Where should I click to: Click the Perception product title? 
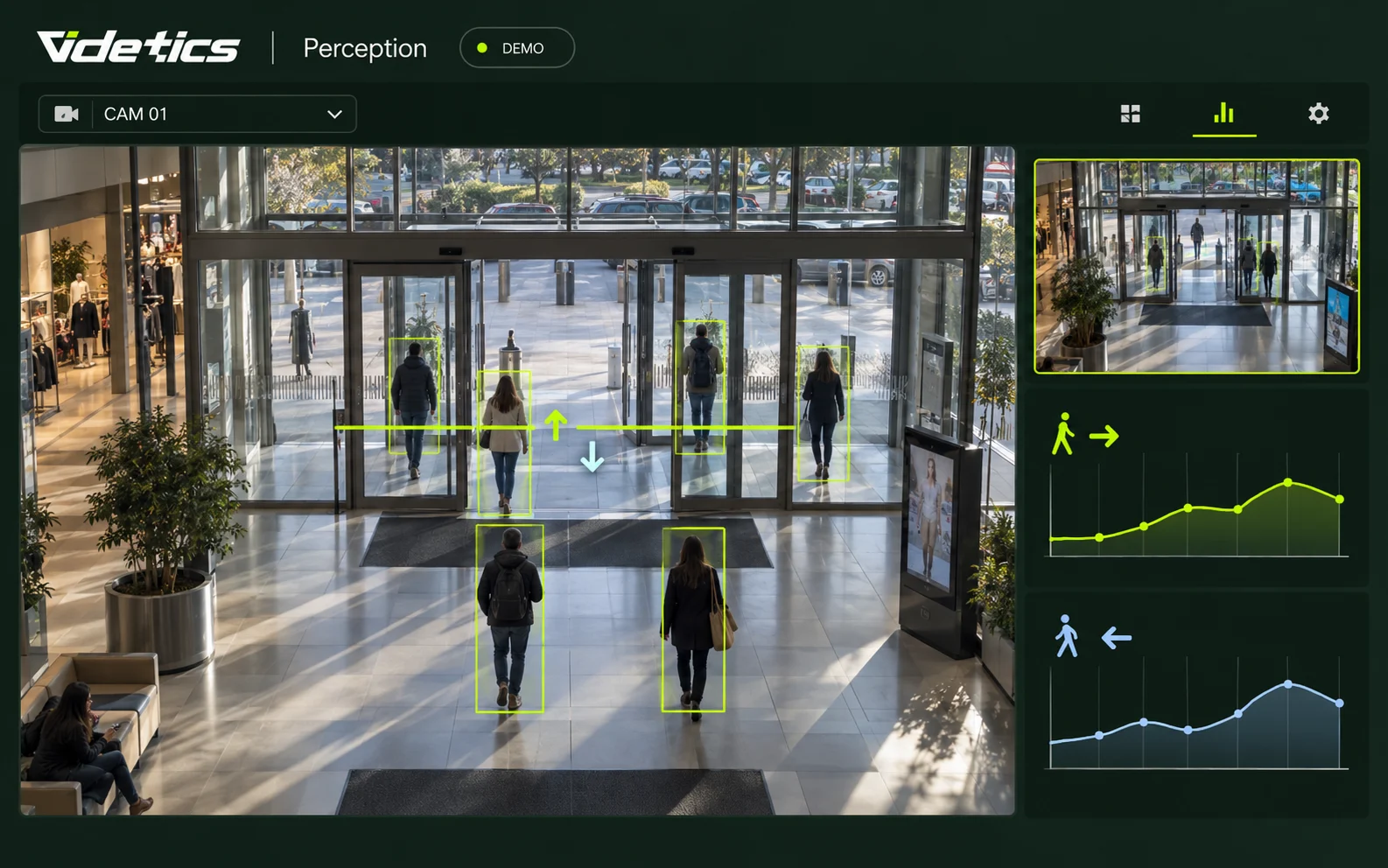[365, 48]
